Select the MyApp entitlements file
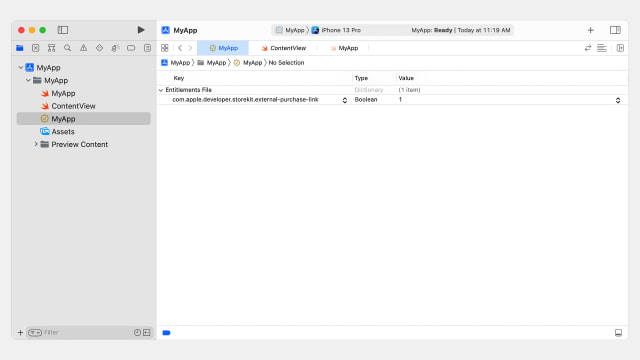640x360 pixels. pos(83,119)
